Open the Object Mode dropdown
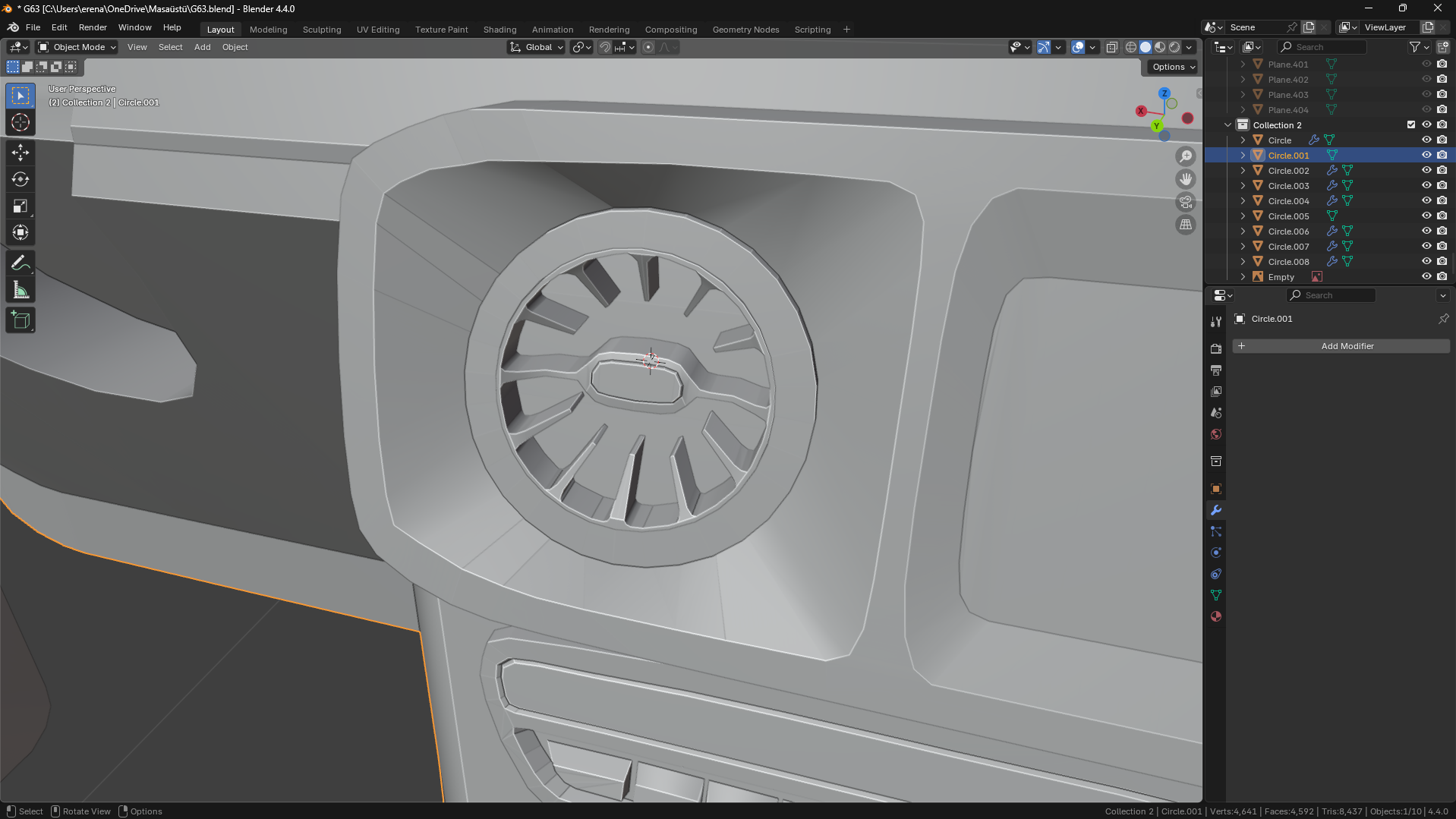1456x819 pixels. coord(77,47)
